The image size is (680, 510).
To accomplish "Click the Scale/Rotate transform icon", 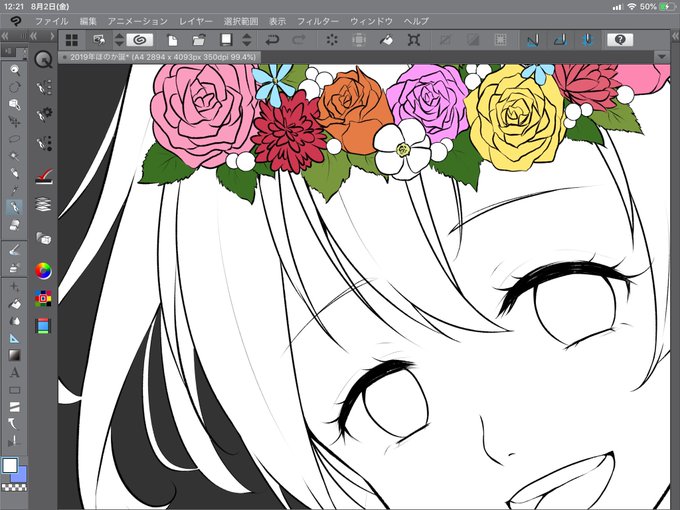I will 414,40.
